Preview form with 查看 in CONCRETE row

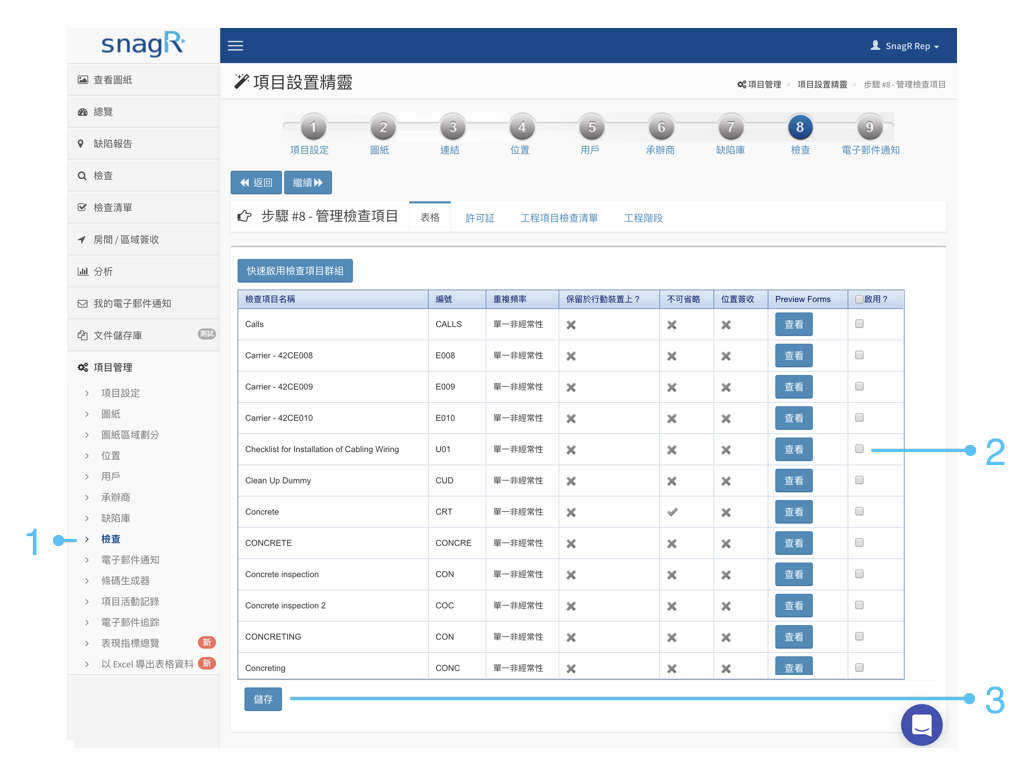[793, 543]
